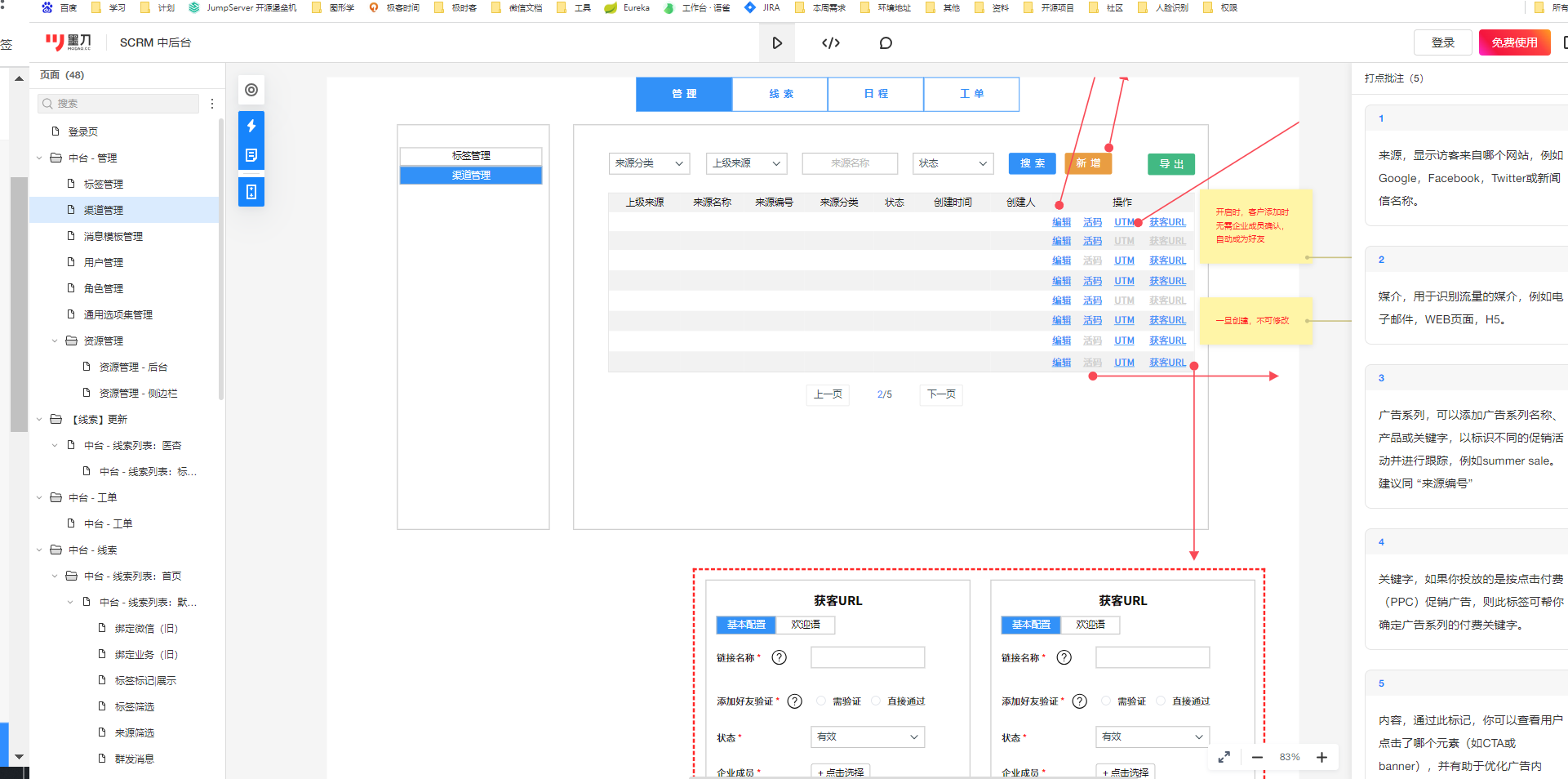Open the 状态 有效 dropdown in left form

(x=868, y=737)
